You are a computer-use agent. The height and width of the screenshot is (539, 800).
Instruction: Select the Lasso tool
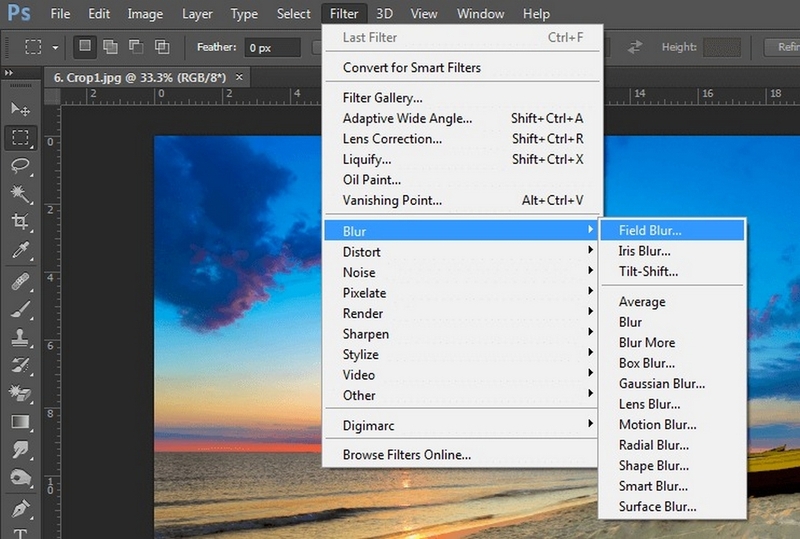[x=20, y=165]
